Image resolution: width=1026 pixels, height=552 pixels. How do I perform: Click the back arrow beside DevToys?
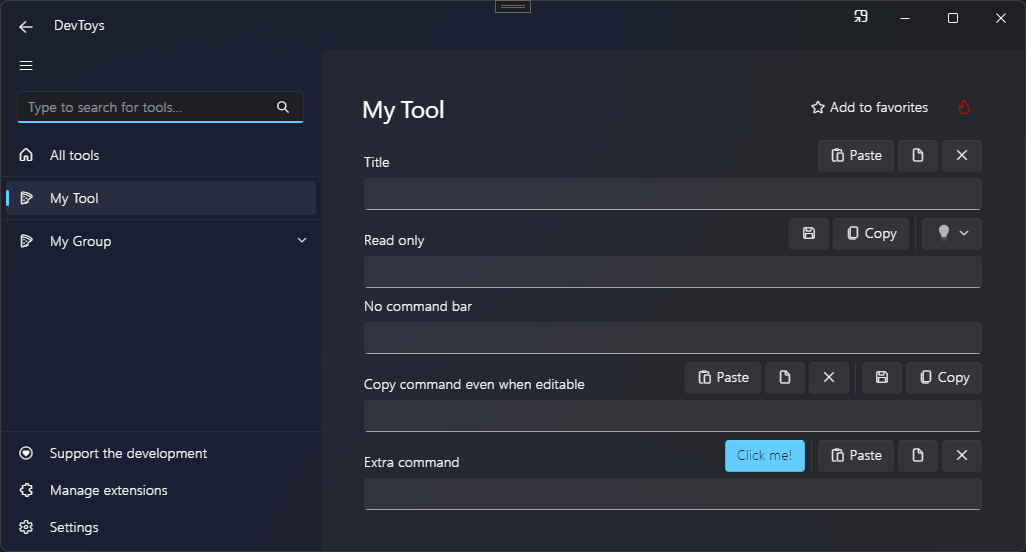coord(26,27)
